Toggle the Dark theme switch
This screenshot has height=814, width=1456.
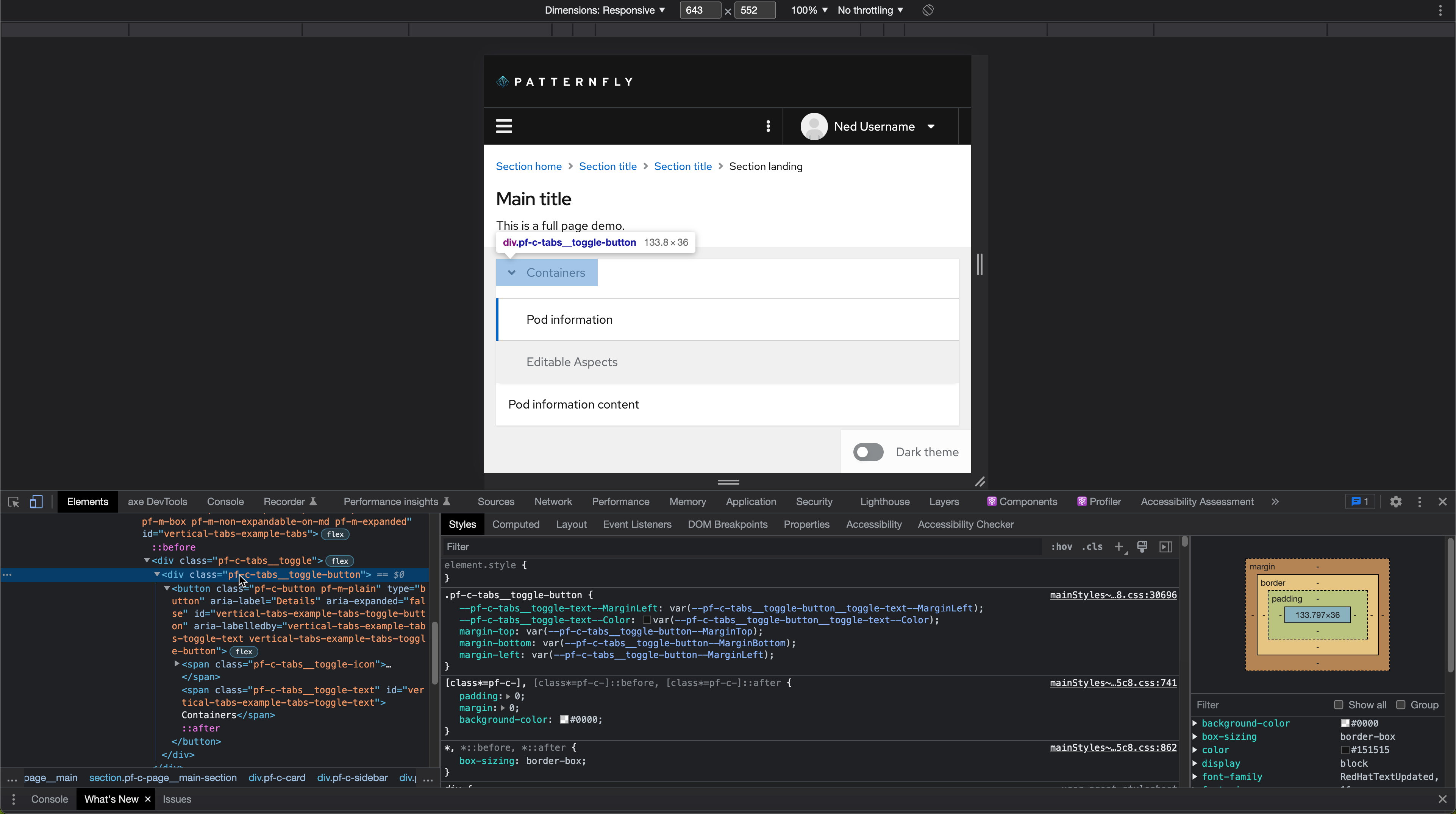pos(868,452)
